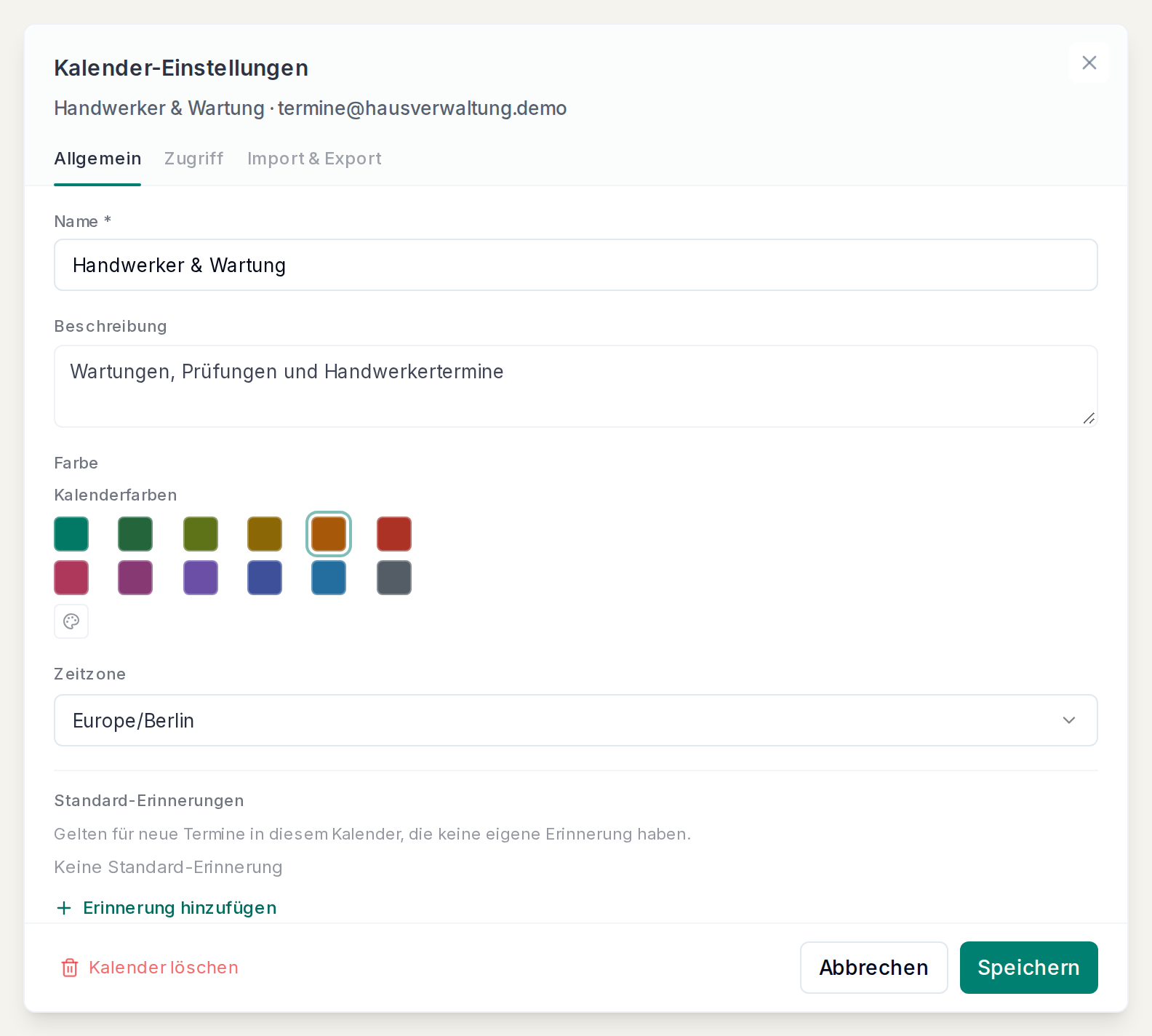Switch to the Allgemein tab
Screen dimensions: 1152x1036
coord(97,159)
